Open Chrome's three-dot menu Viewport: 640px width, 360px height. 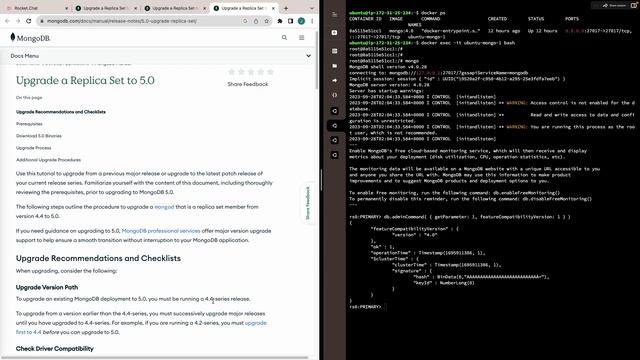point(312,21)
